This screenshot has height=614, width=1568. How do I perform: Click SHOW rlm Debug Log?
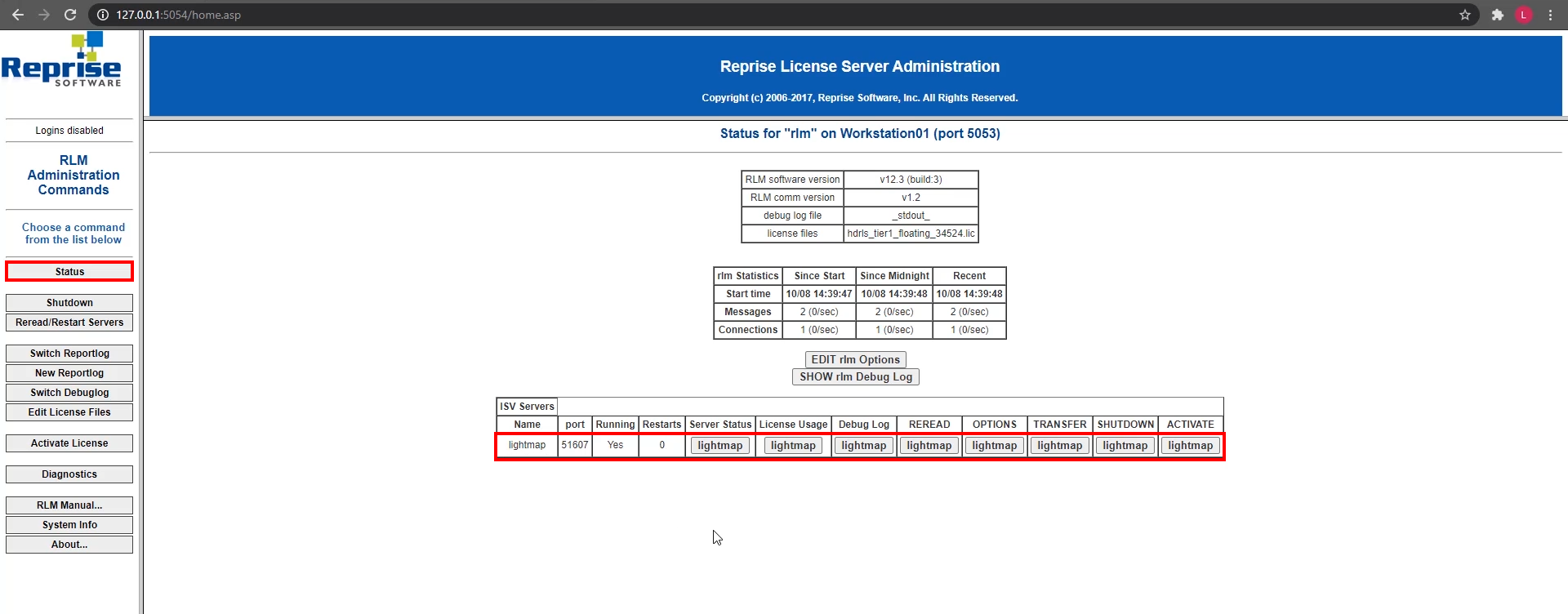pos(856,376)
